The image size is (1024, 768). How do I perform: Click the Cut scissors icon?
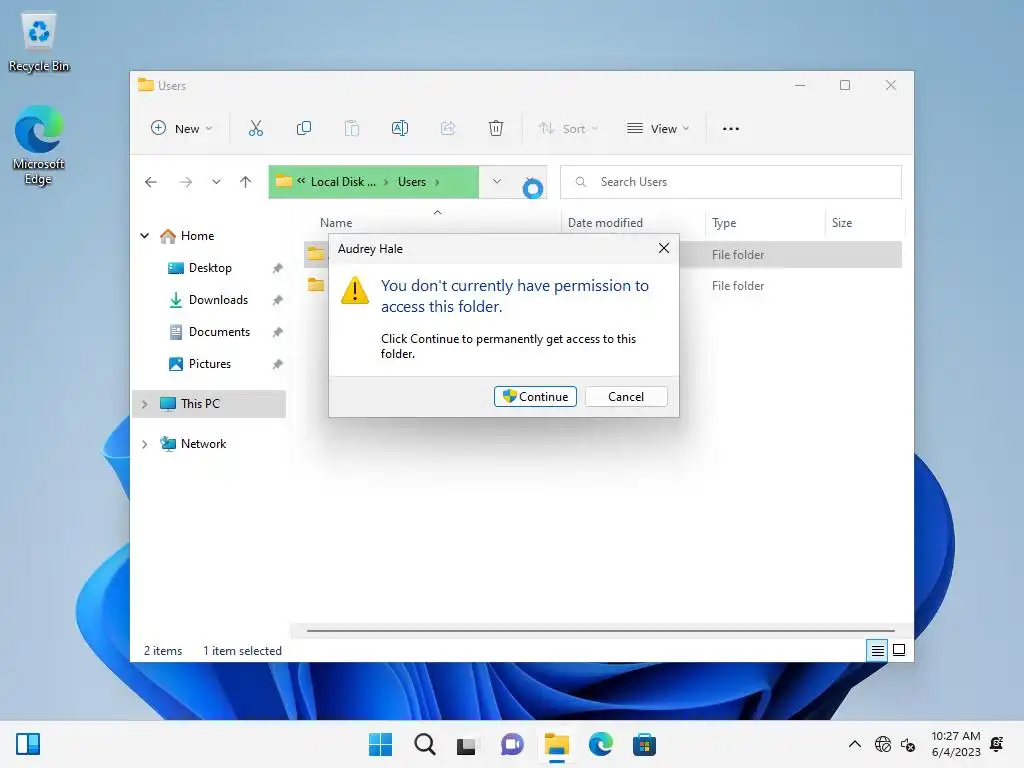[255, 129]
